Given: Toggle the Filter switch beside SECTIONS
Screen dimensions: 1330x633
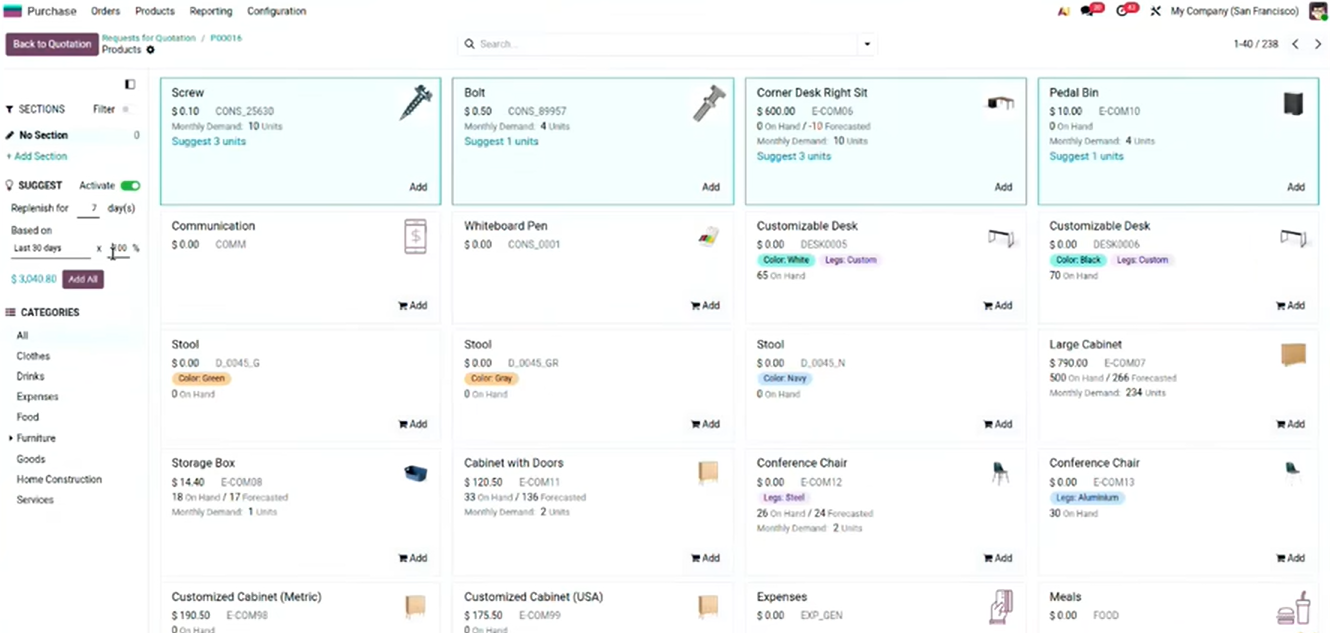Looking at the screenshot, I should (x=127, y=108).
